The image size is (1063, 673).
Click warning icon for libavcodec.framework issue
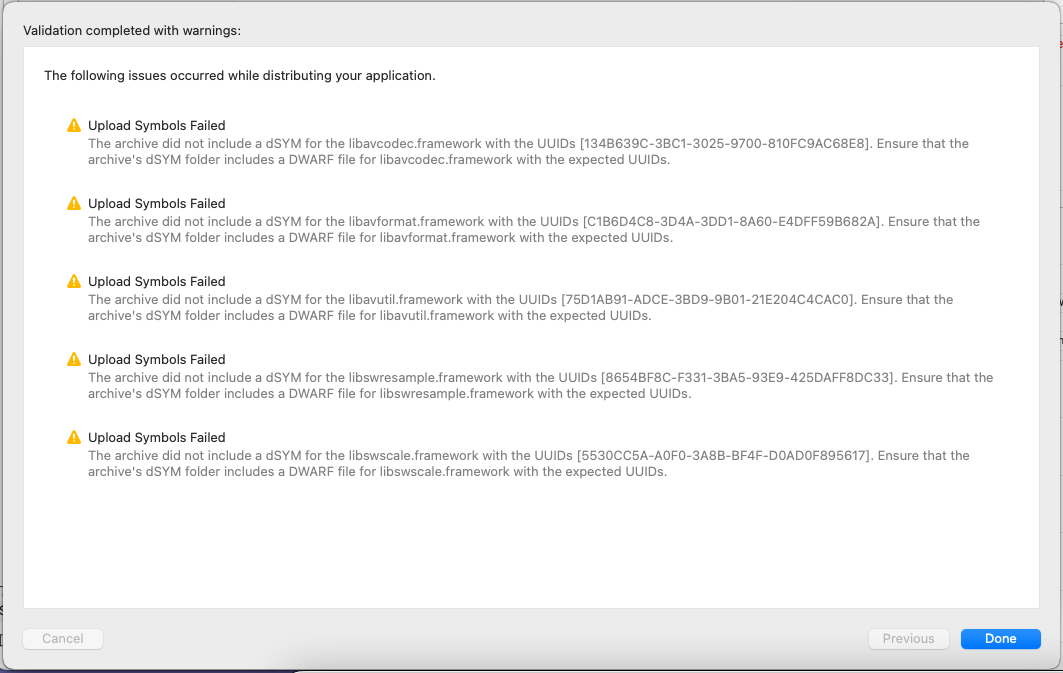pos(74,125)
